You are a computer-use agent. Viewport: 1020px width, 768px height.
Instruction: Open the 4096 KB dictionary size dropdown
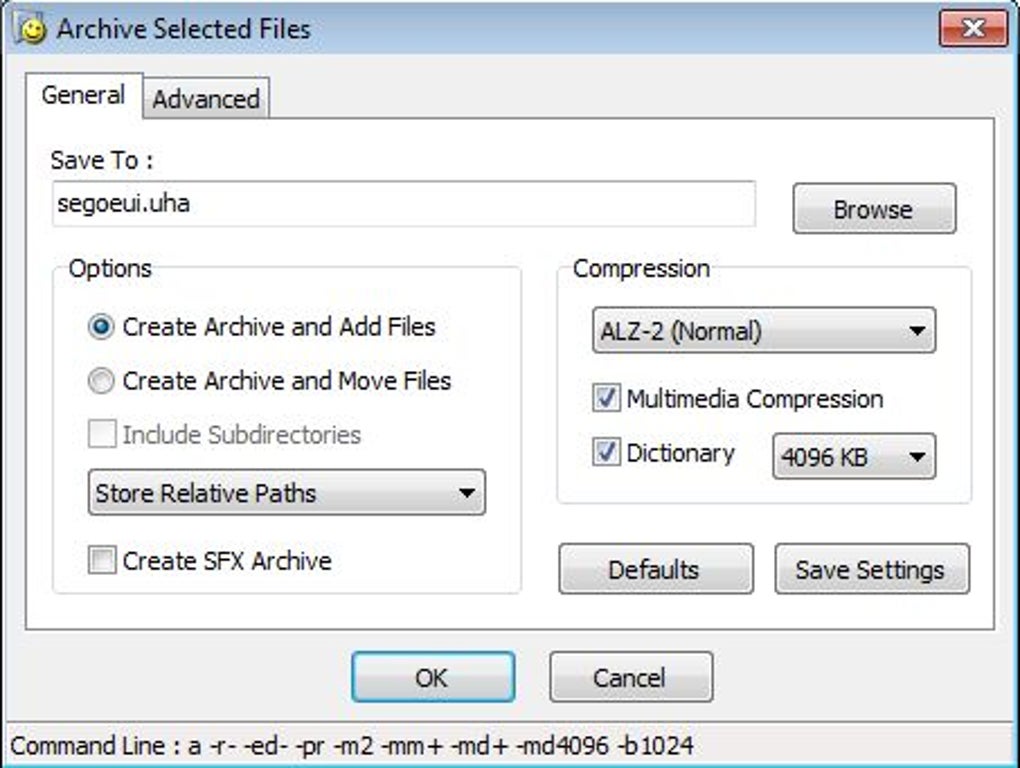pyautogui.click(x=853, y=457)
